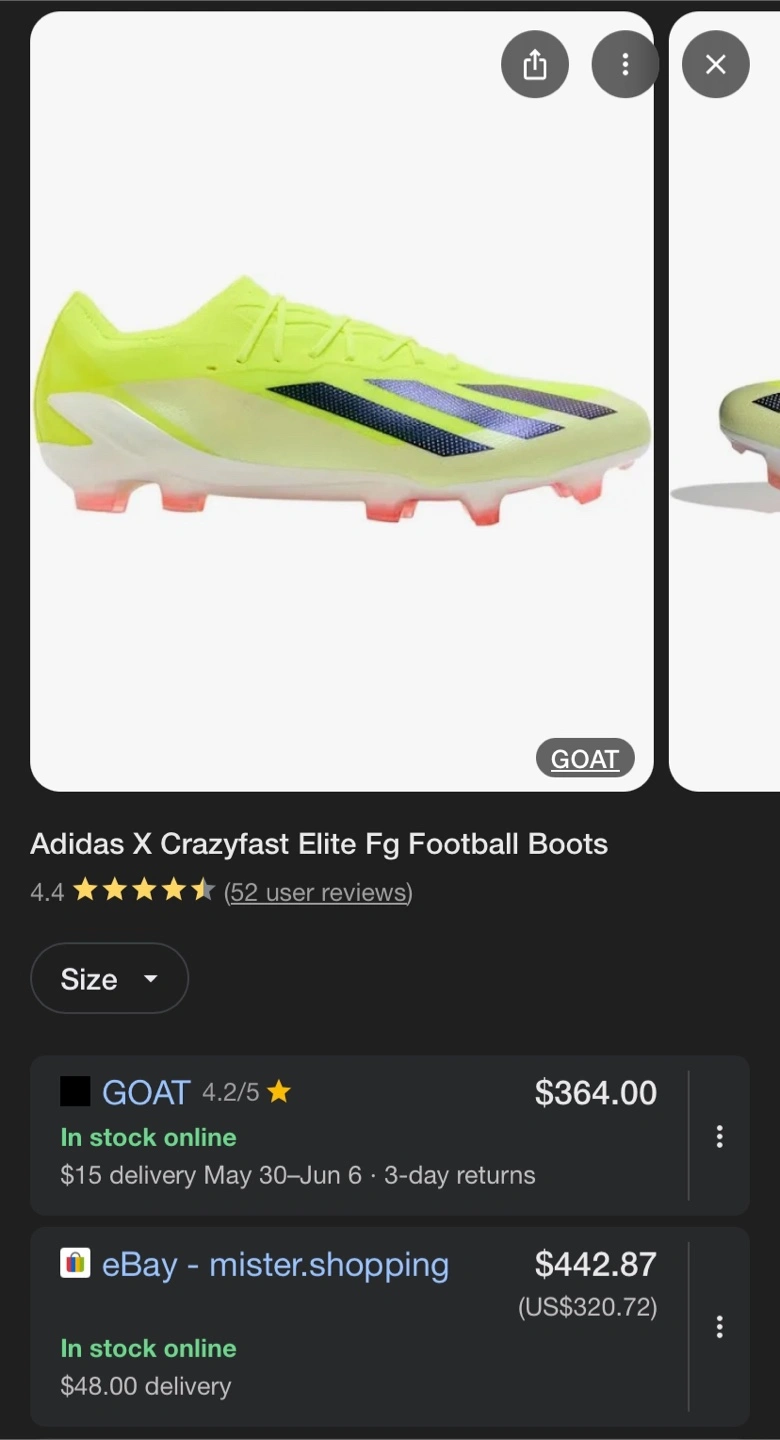Screen dimensions: 780x1440
Task: Open more options for the eBay offer
Action: pos(719,1327)
